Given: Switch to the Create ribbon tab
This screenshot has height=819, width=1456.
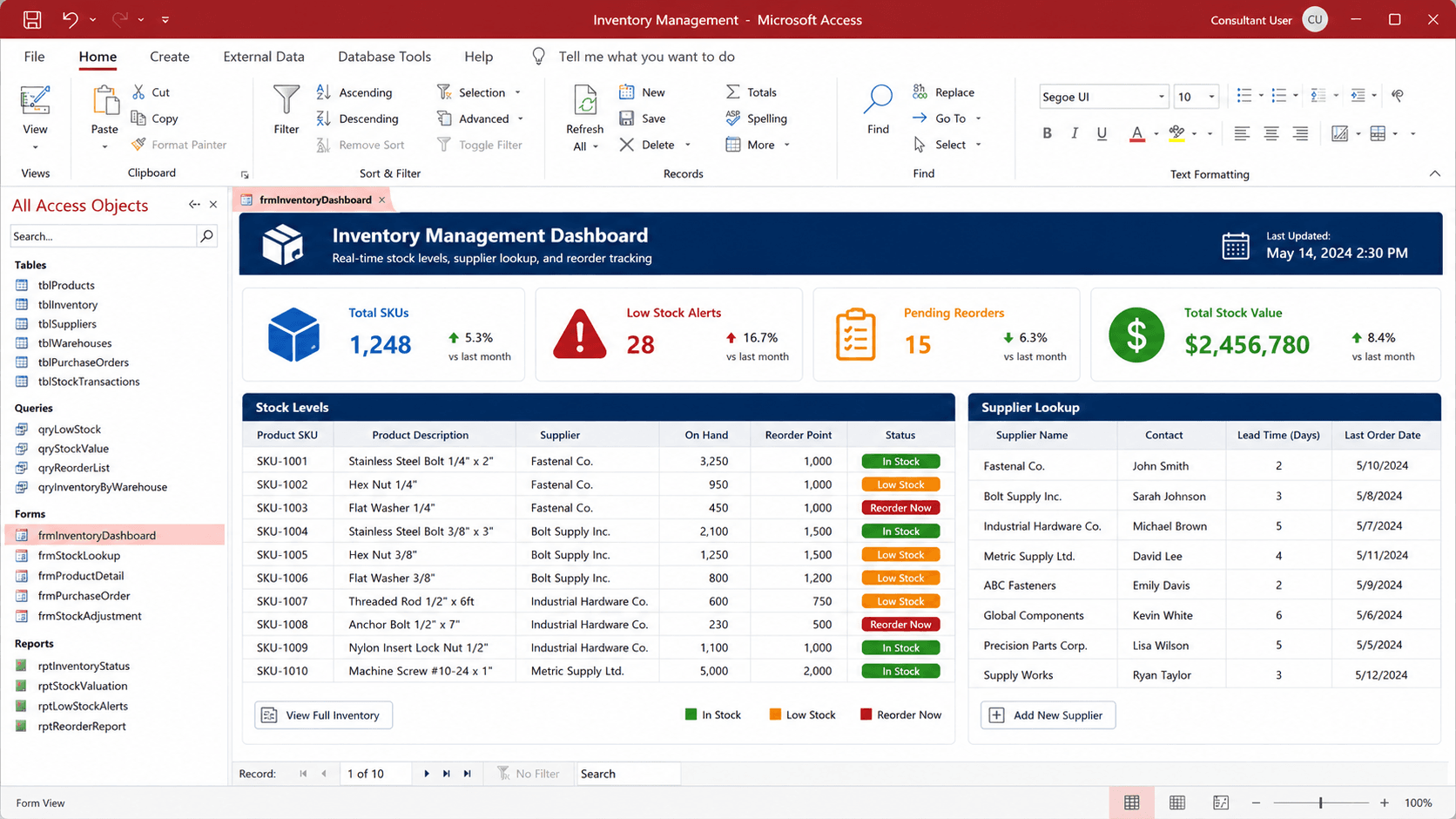Looking at the screenshot, I should 170,57.
